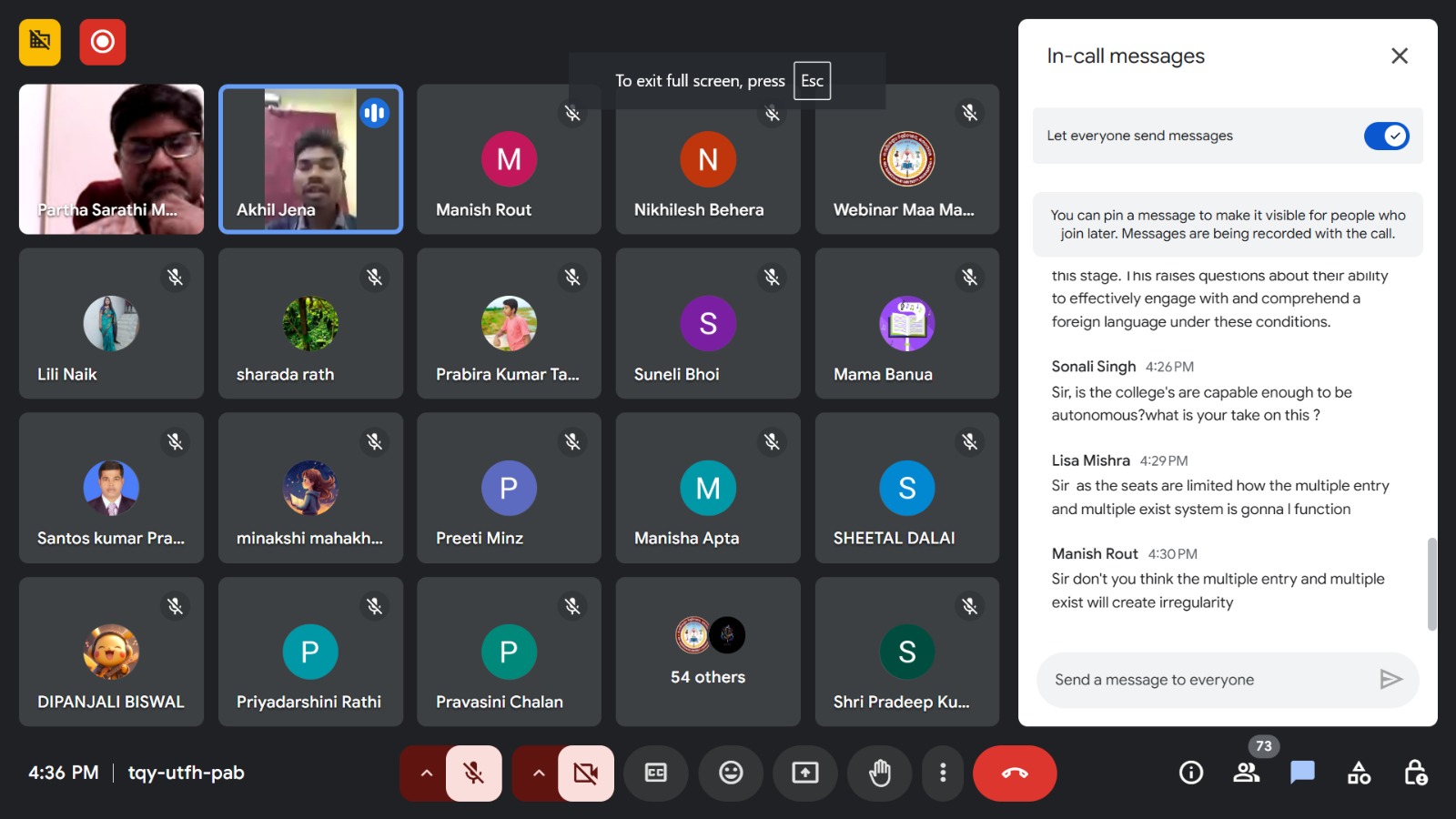Disable Let everyone send messages switch
This screenshot has width=1456, height=819.
pyautogui.click(x=1386, y=136)
